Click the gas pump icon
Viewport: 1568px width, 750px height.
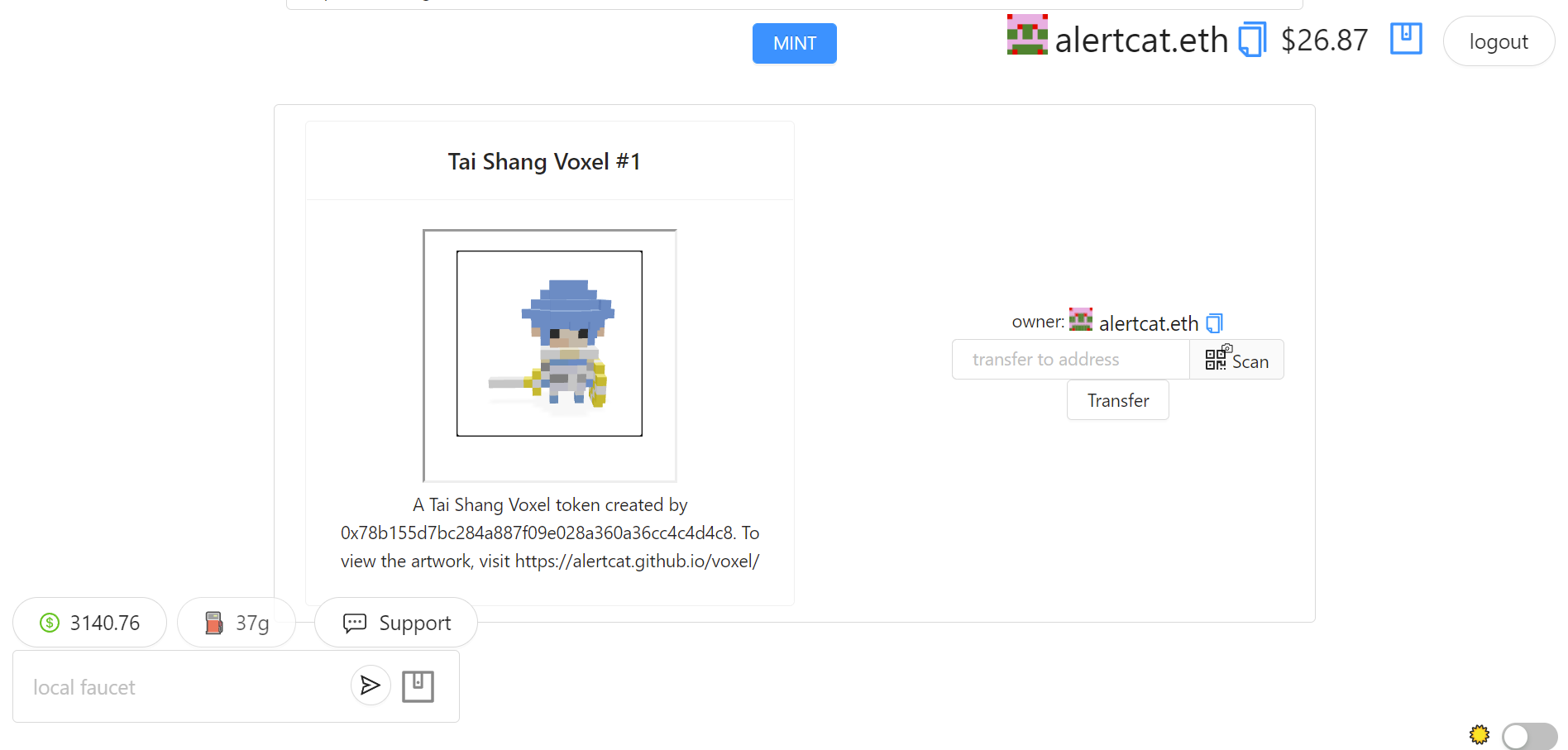click(x=214, y=623)
